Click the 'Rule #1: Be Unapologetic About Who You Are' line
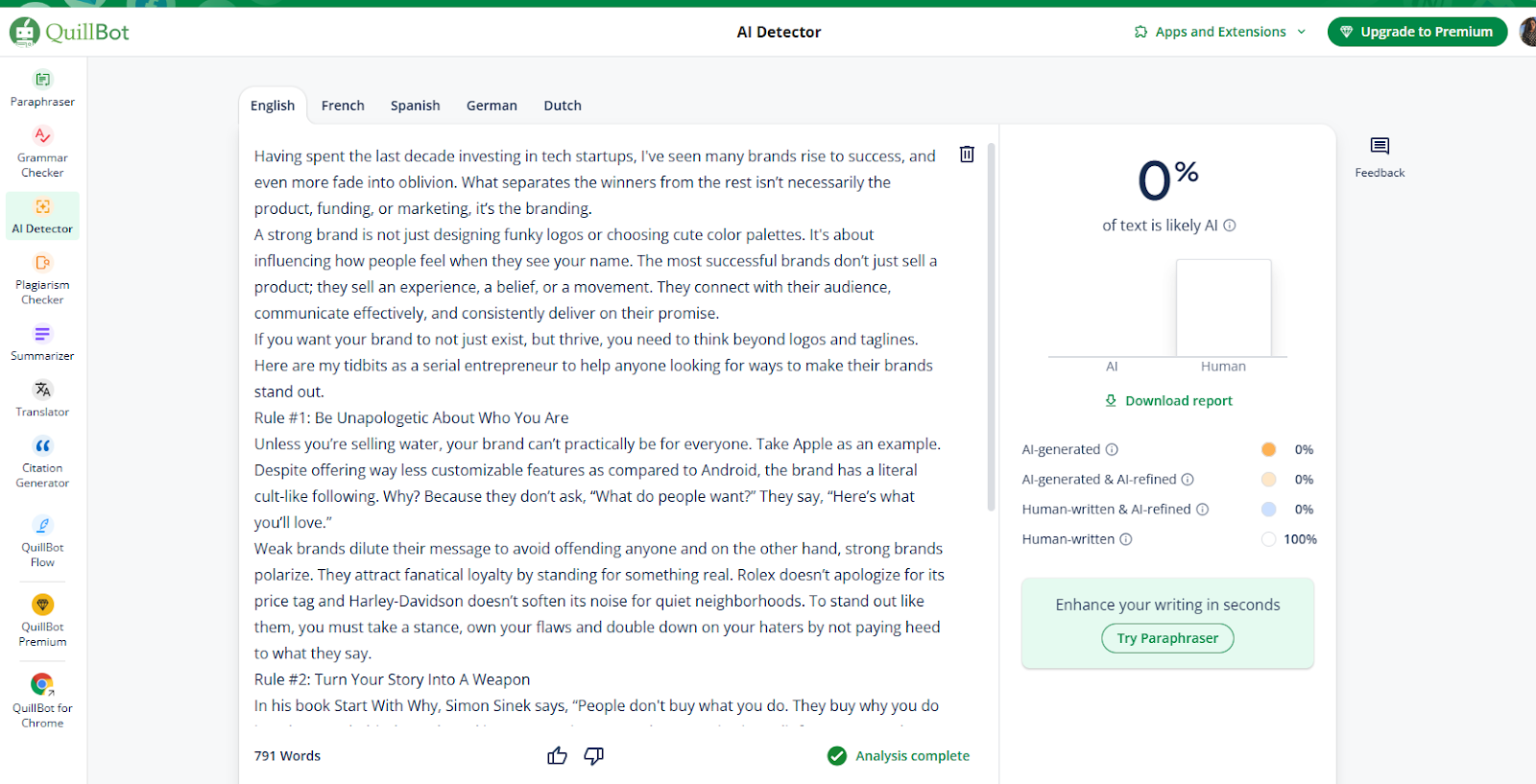The width and height of the screenshot is (1536, 784). pos(411,417)
